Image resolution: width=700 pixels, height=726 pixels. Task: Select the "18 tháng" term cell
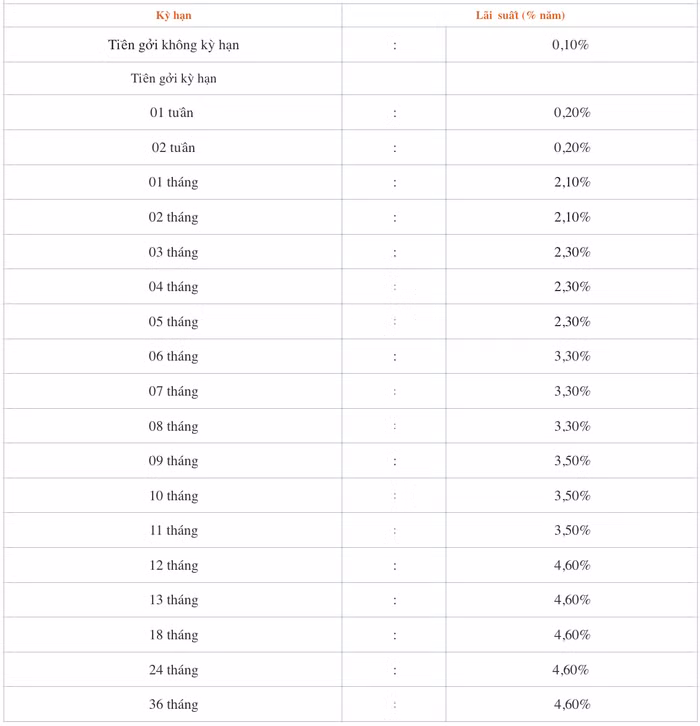[173, 635]
